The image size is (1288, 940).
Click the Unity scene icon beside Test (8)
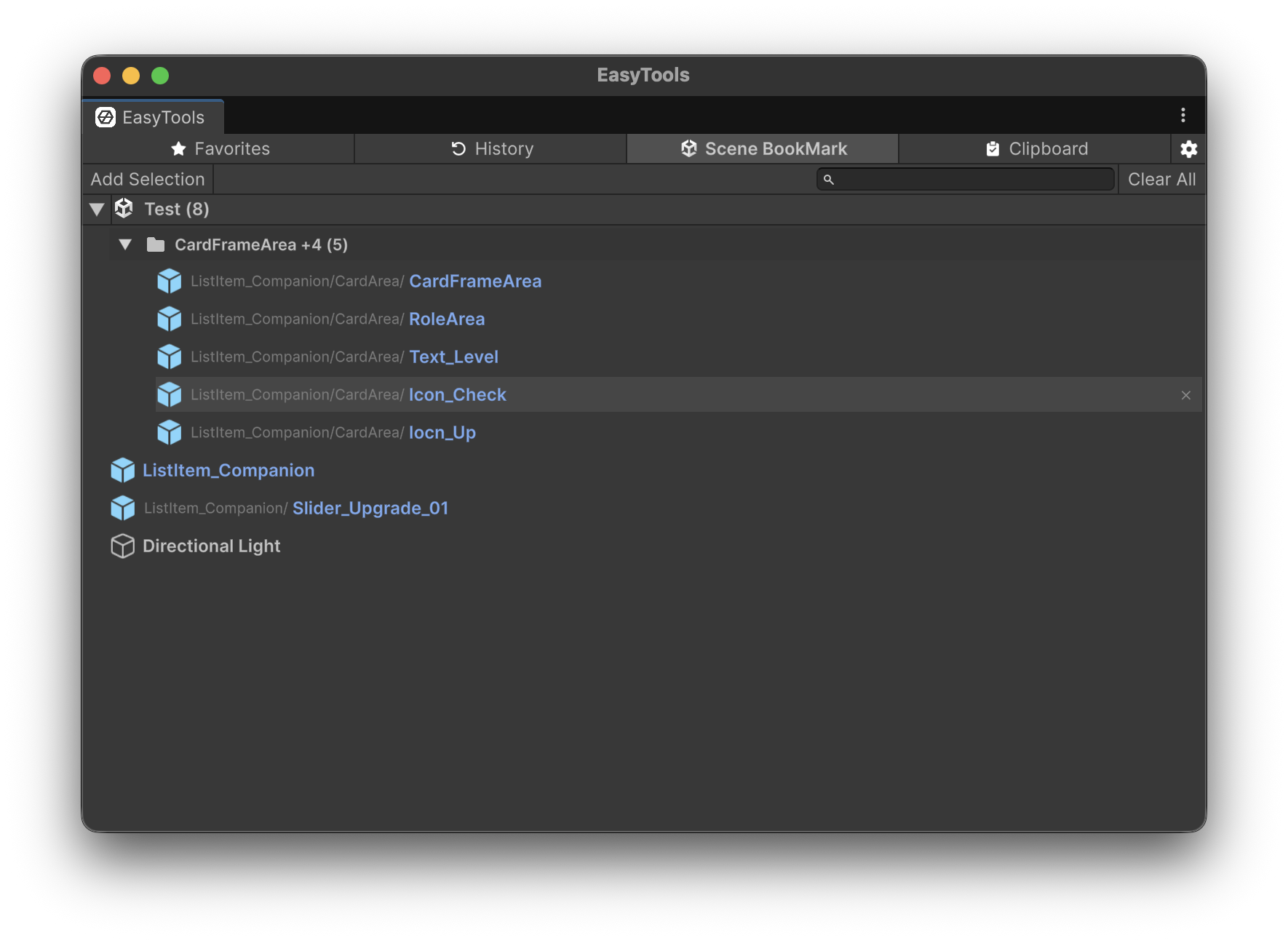tap(124, 209)
